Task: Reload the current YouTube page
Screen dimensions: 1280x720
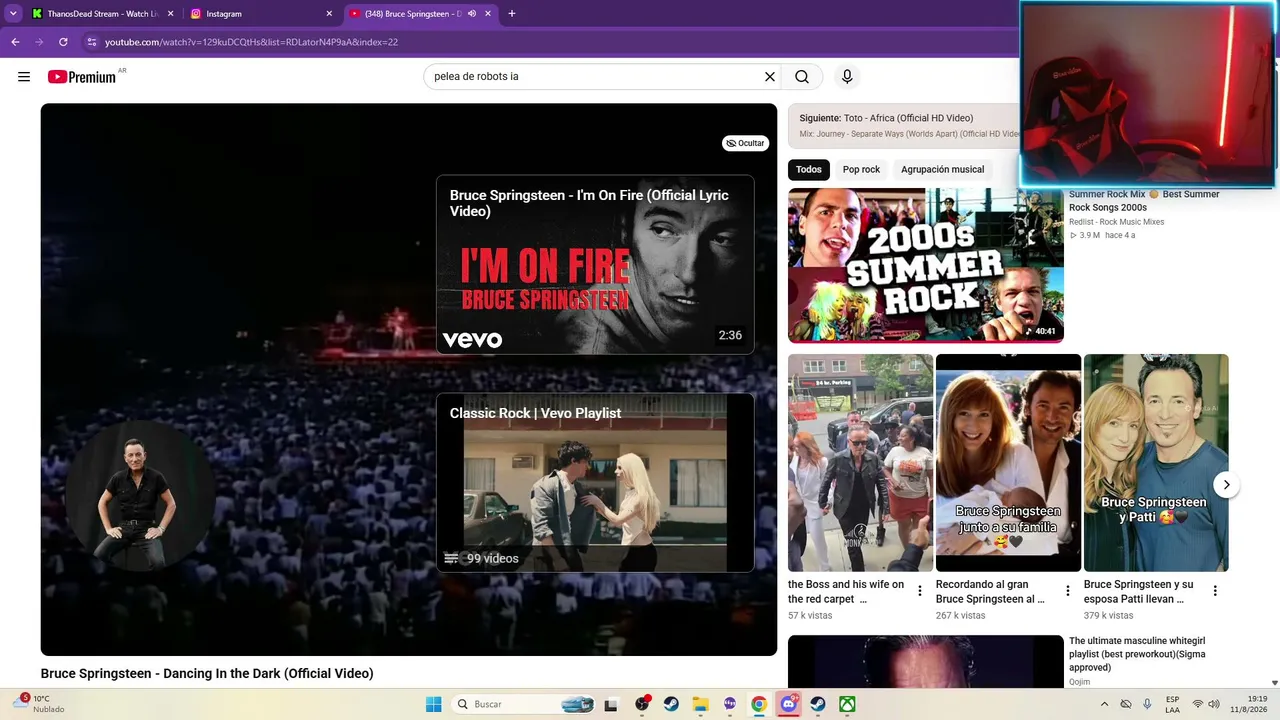Action: (63, 42)
